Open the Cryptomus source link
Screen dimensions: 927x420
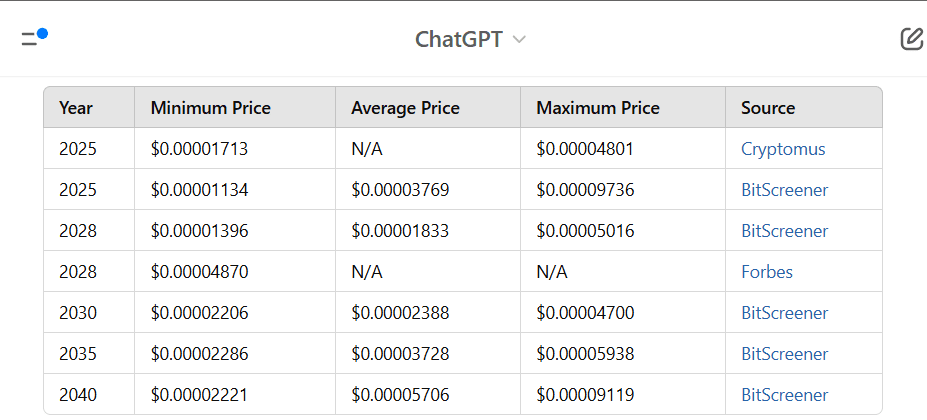click(x=783, y=149)
